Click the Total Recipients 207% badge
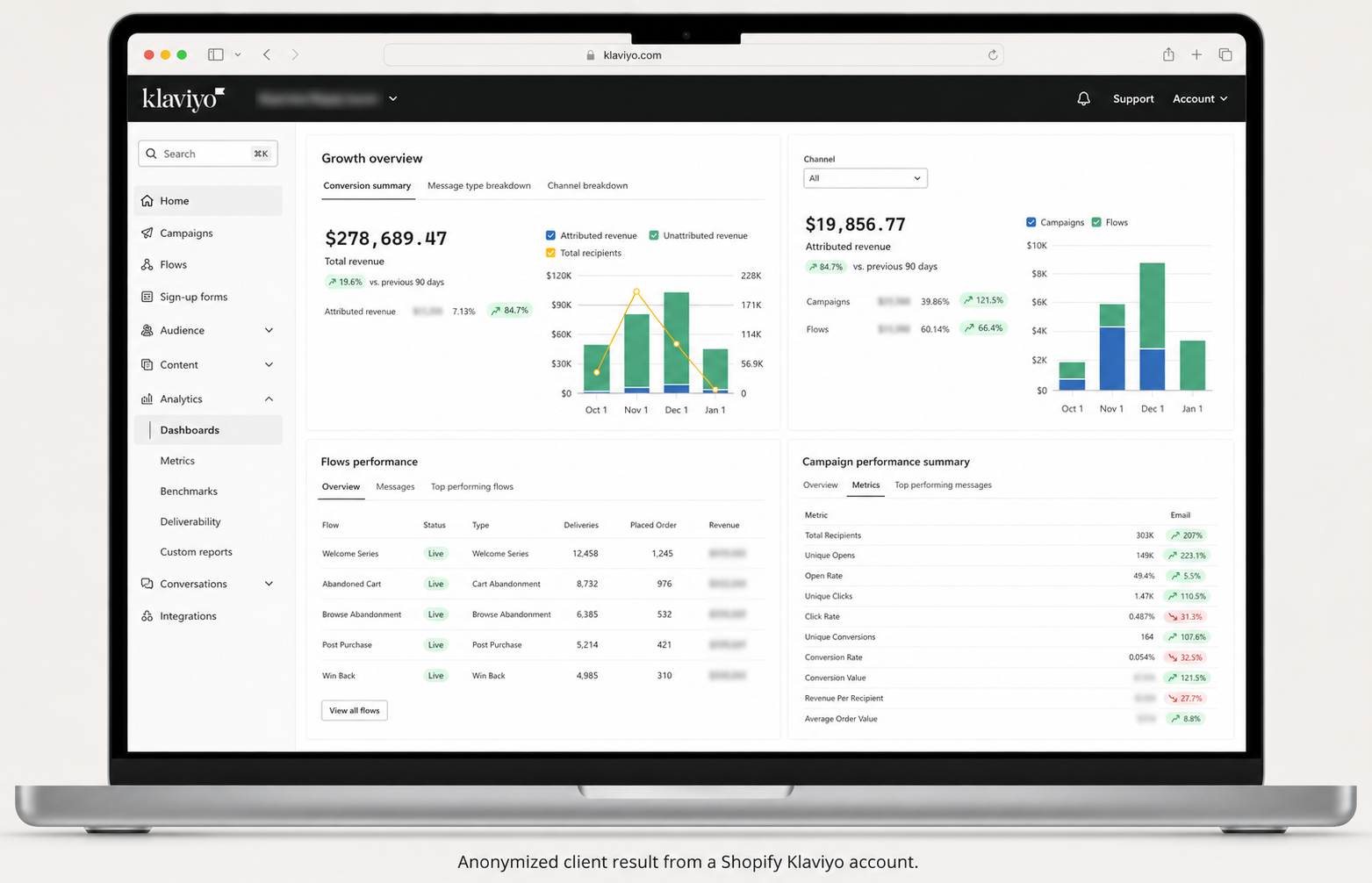Viewport: 1372px width, 883px height. point(1186,535)
